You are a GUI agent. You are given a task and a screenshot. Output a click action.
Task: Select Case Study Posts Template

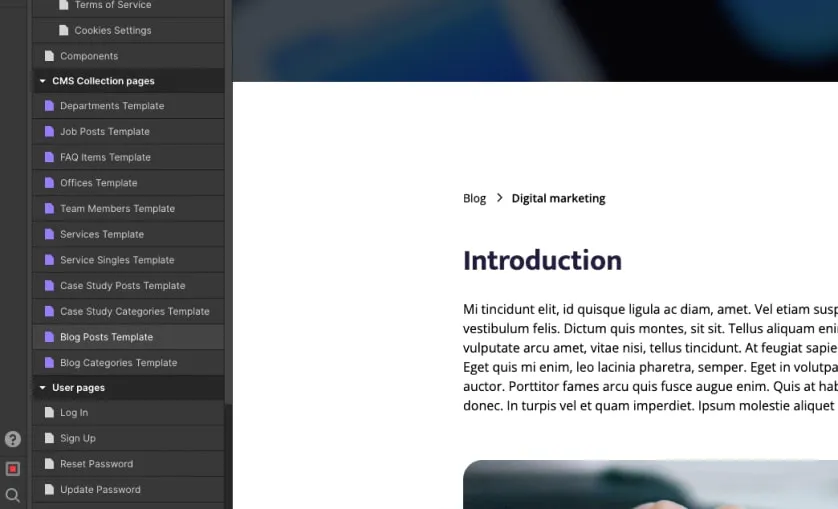[x=128, y=286]
